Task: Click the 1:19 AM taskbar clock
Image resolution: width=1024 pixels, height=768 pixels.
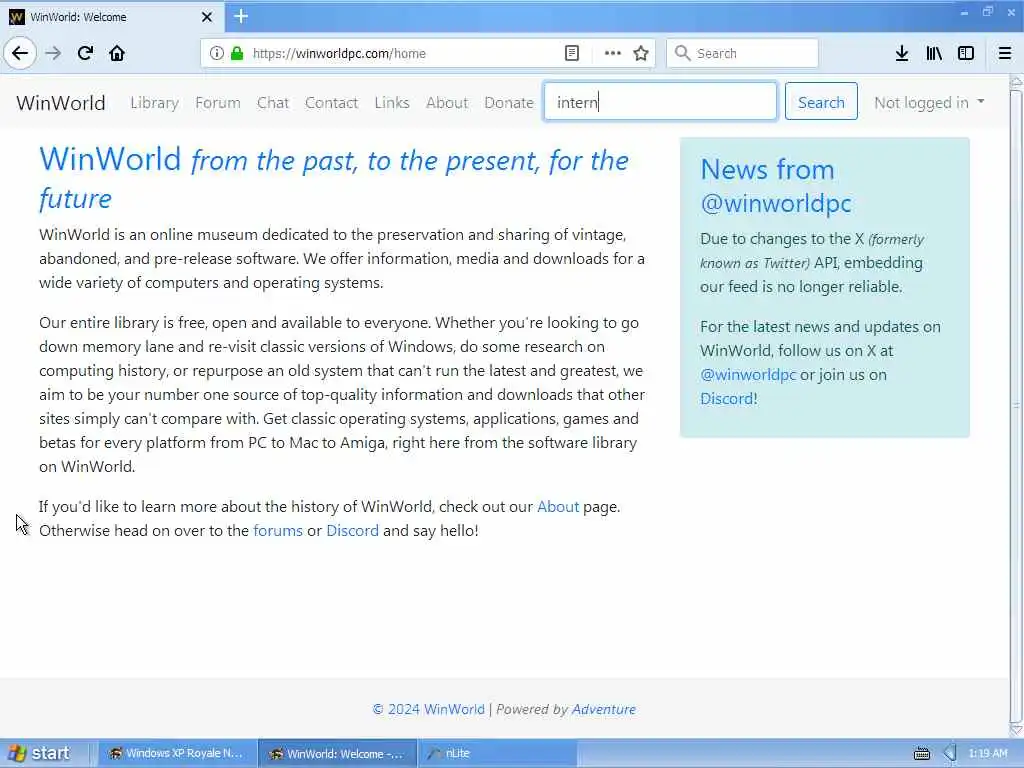Action: [988, 753]
